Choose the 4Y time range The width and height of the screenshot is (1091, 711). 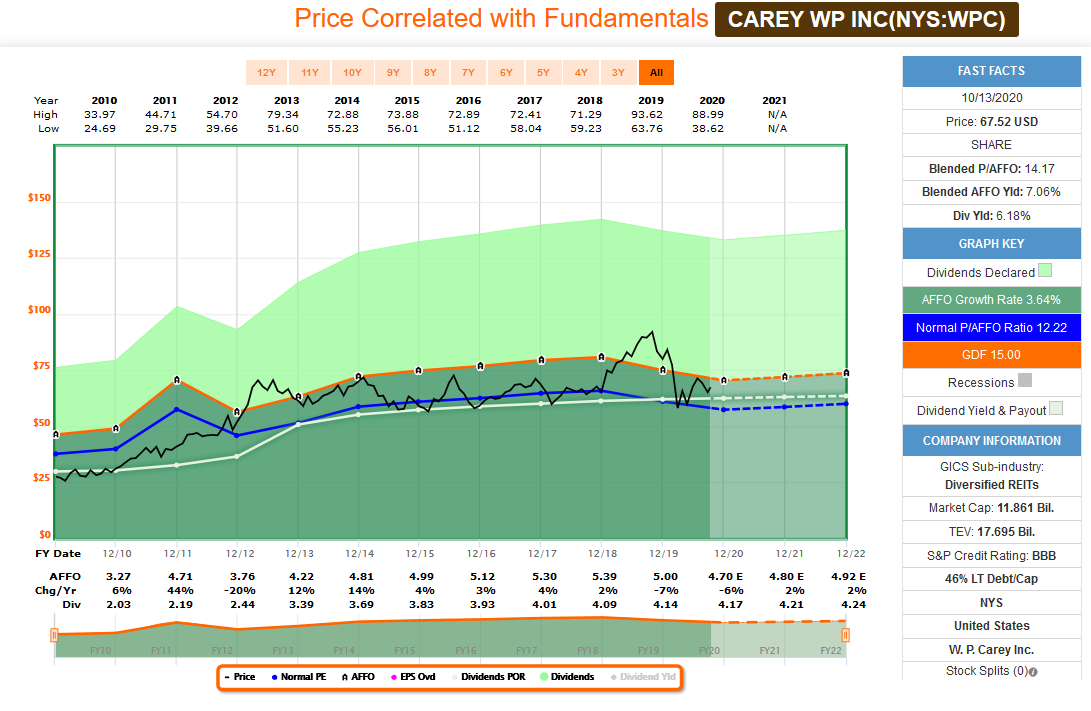[581, 72]
